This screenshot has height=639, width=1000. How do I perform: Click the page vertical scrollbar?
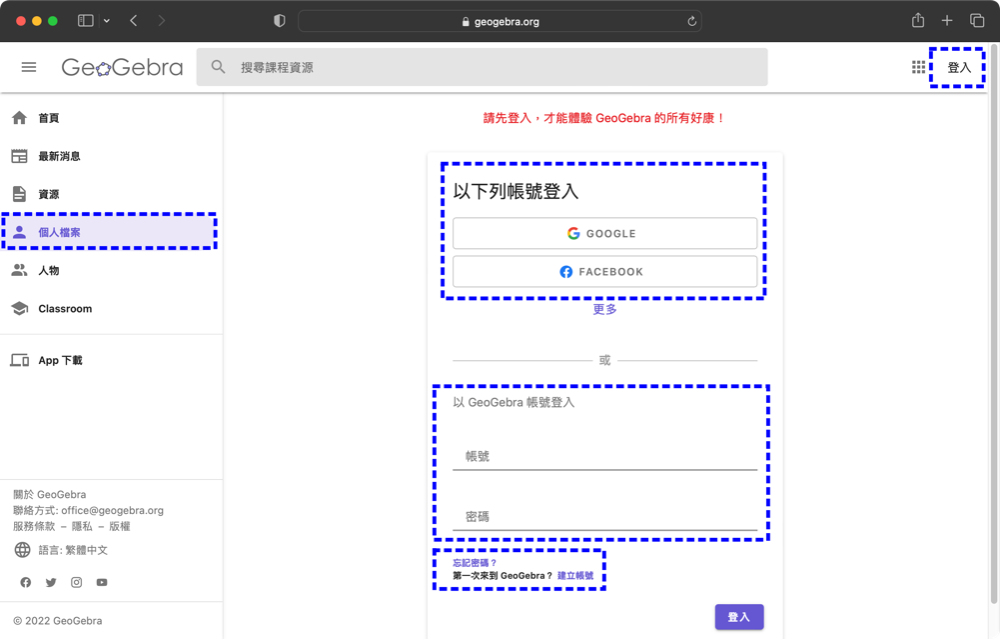[x=993, y=324]
